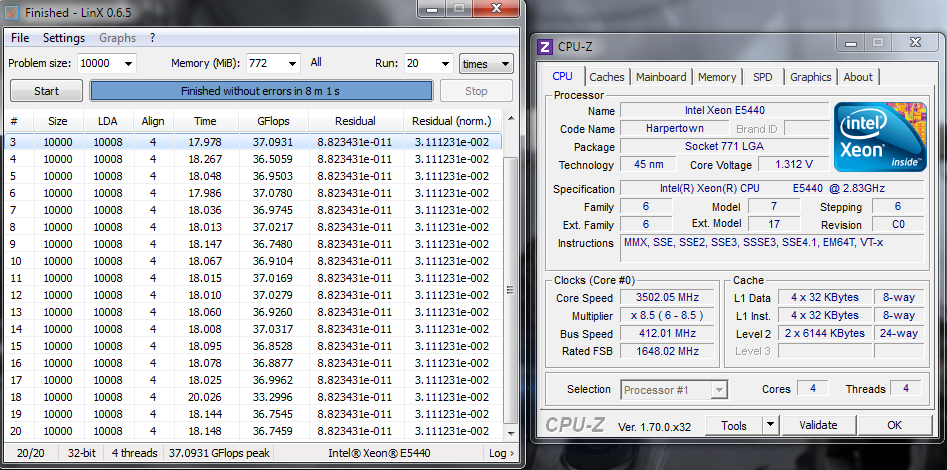The width and height of the screenshot is (947, 470).
Task: Click LinX scrollbar down arrow
Action: coord(511,433)
